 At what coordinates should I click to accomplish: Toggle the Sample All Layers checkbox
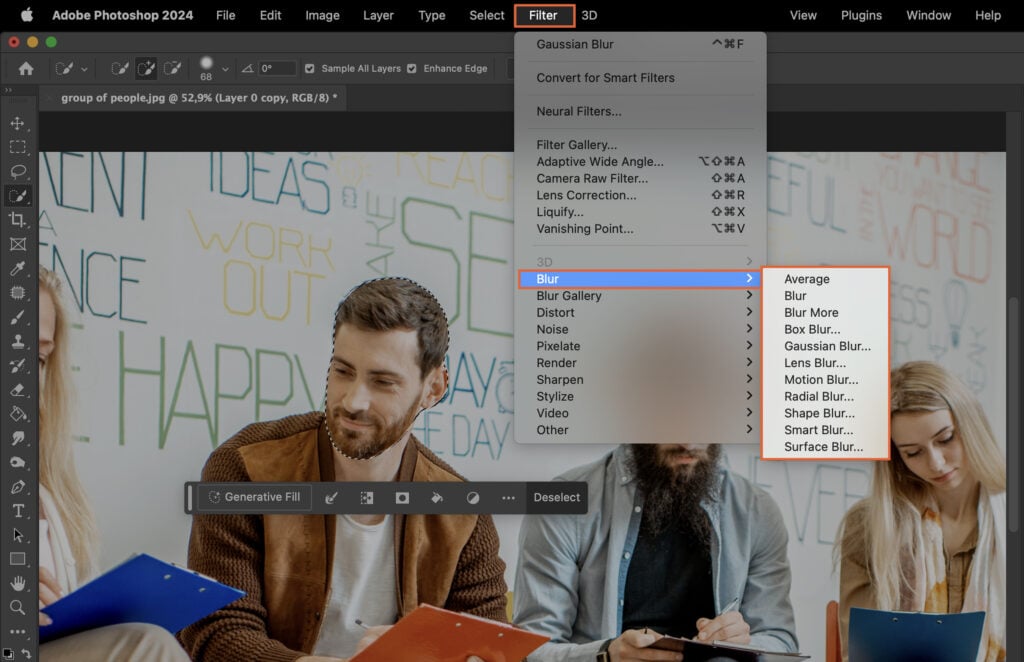pyautogui.click(x=309, y=68)
